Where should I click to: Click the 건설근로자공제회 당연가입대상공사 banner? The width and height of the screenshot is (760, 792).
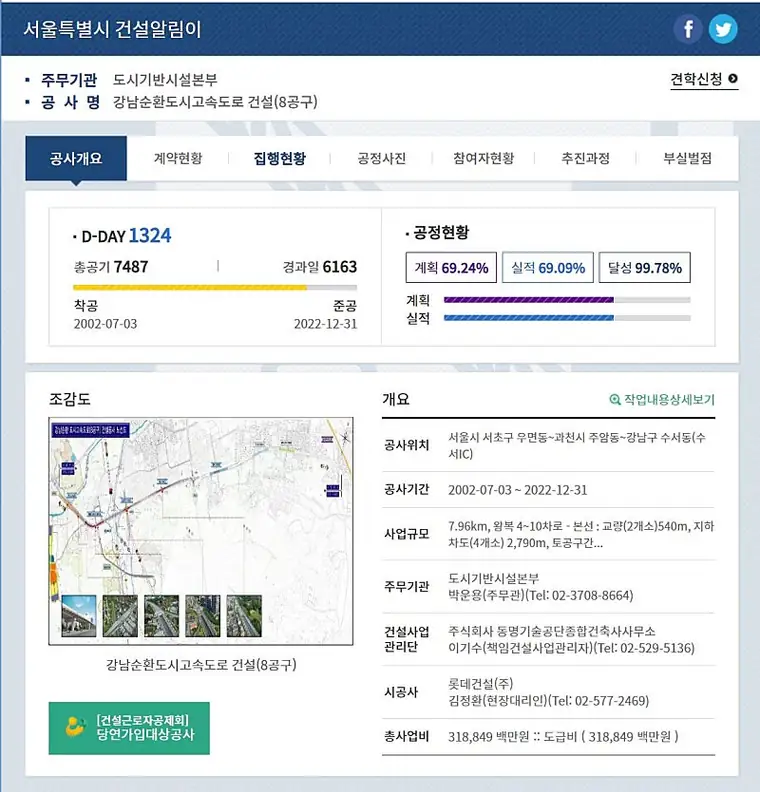tap(129, 728)
